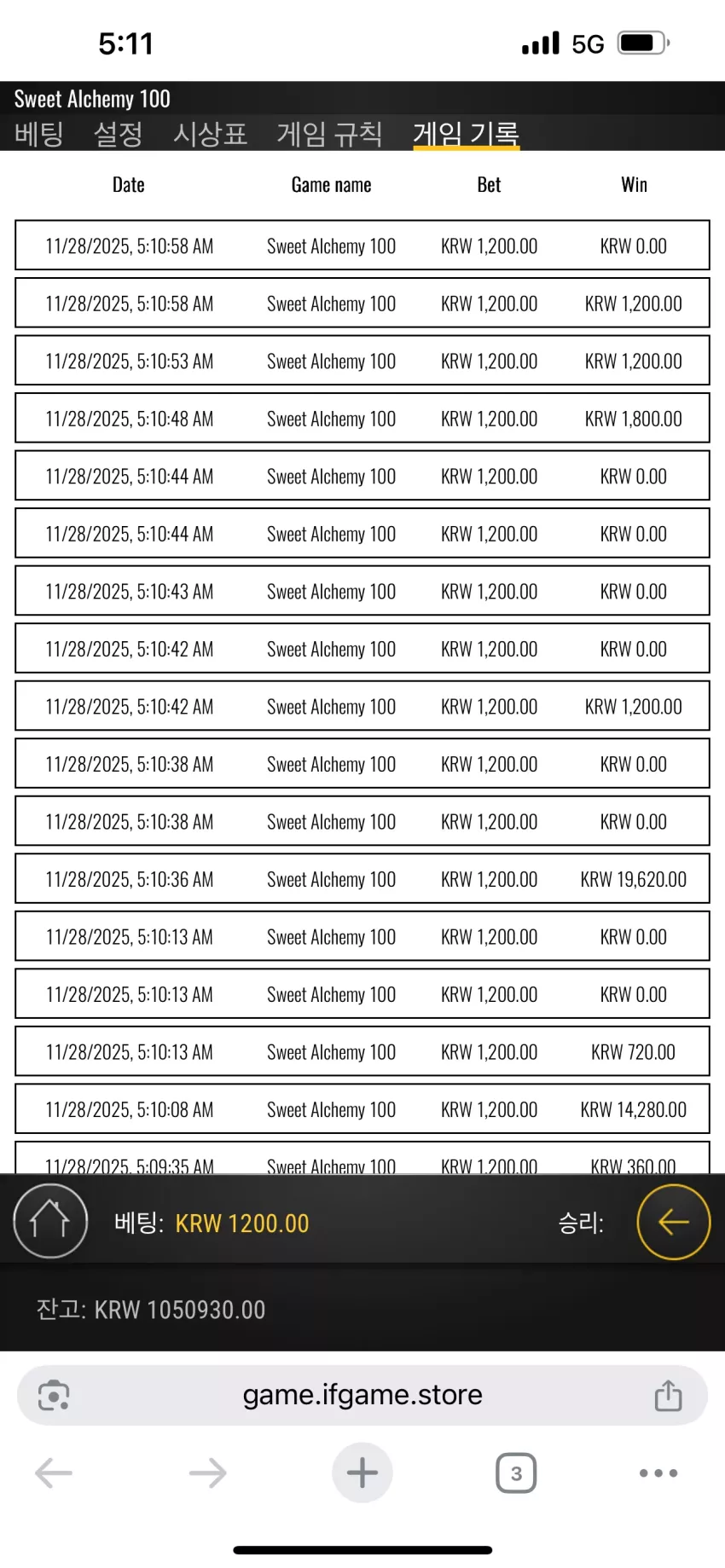The width and height of the screenshot is (725, 1568).
Task: Open the record with KRW 14,280.00 win
Action: [362, 1109]
